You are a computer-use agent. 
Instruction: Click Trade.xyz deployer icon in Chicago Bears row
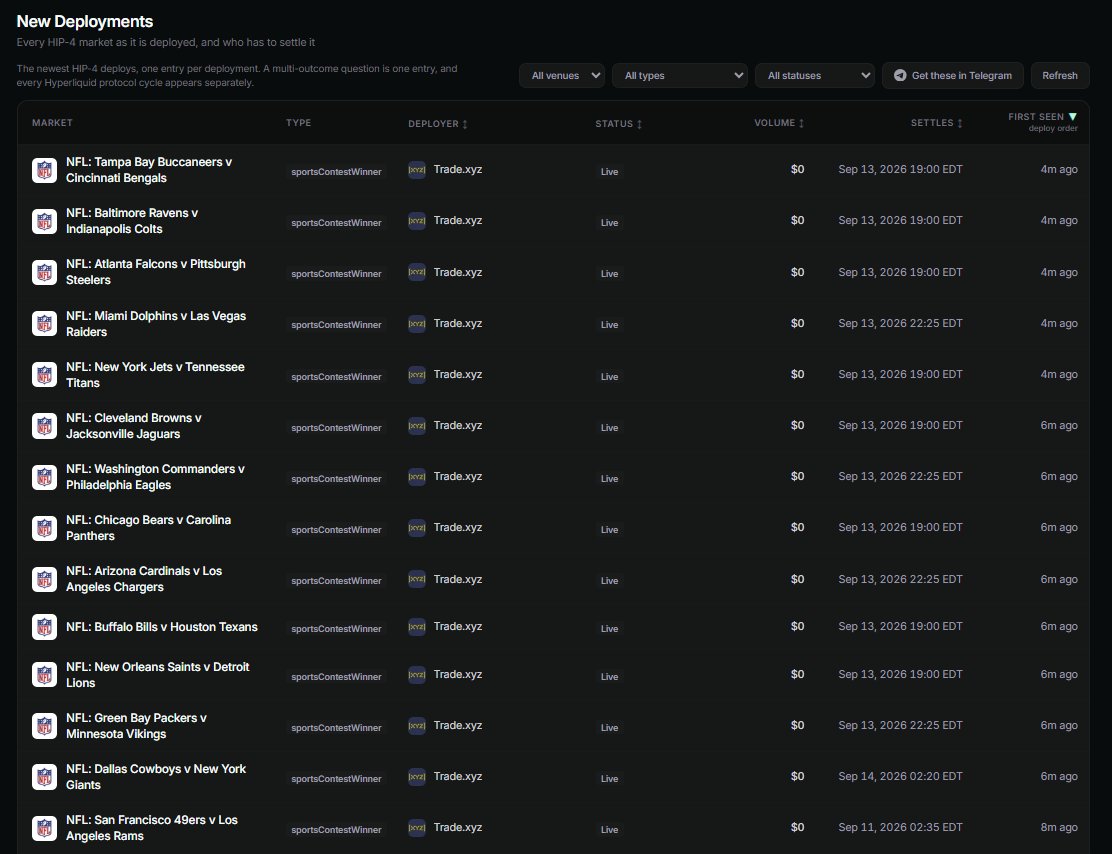coord(417,528)
